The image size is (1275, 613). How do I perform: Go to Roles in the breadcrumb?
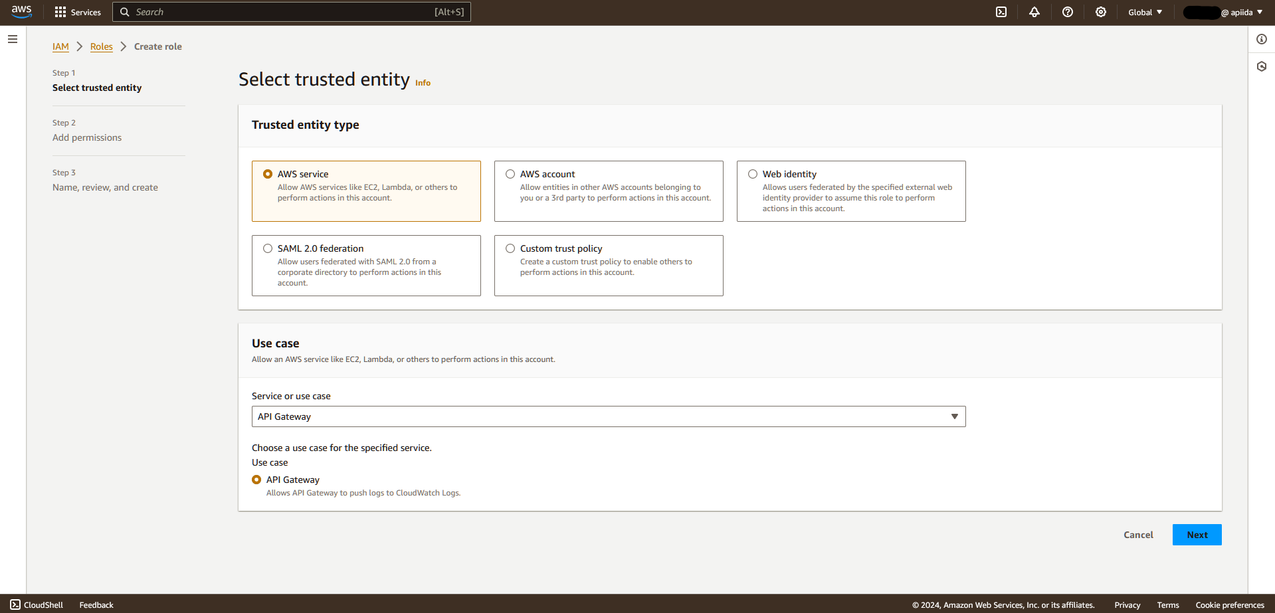click(101, 46)
